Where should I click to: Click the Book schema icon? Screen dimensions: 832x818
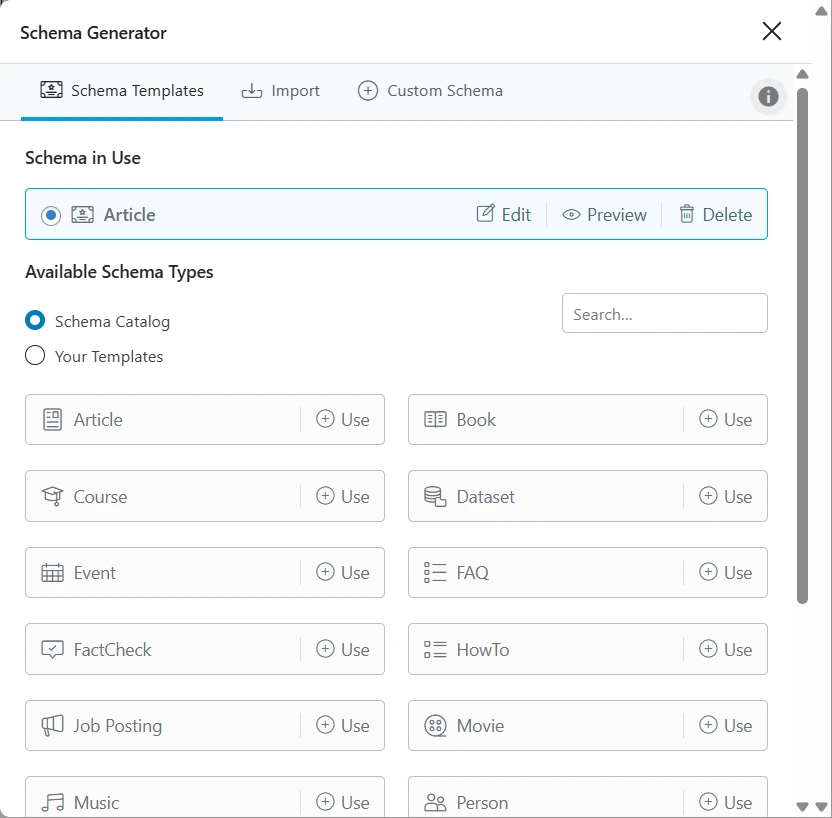coord(435,420)
